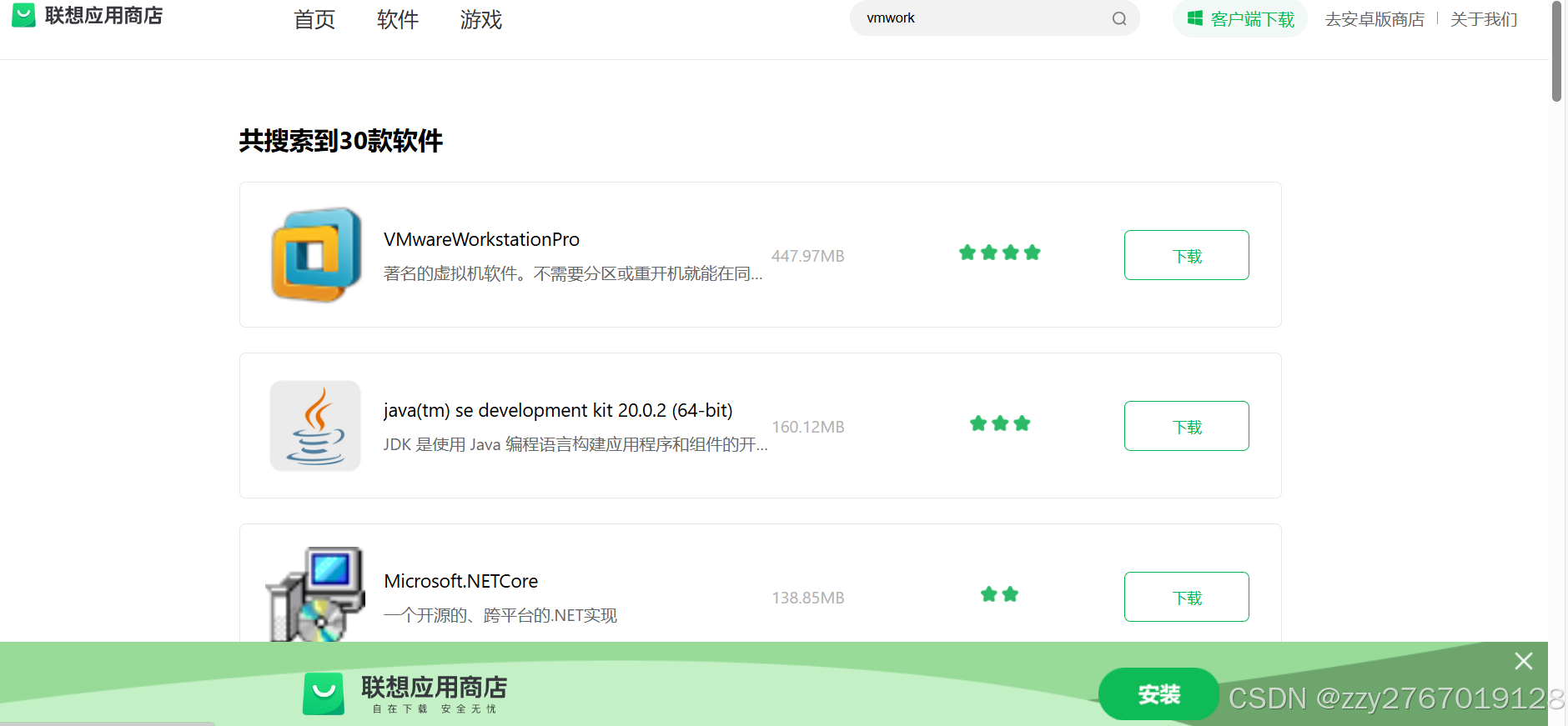Click the vertical scrollbar thumb
This screenshot has width=1568, height=726.
pos(1556,52)
